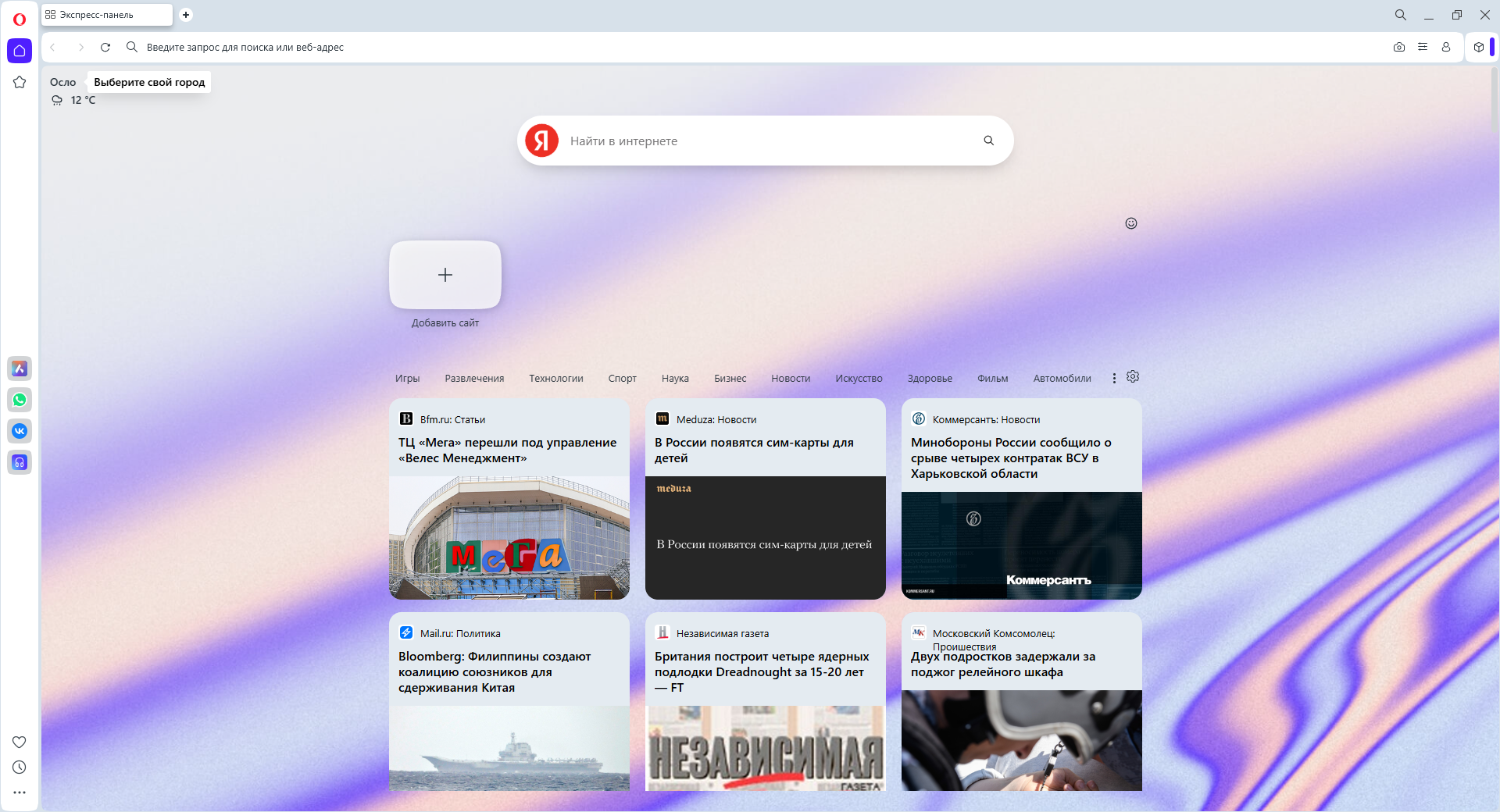Show more news categories via three dots
Screen dimensions: 1500x812
point(1114,378)
